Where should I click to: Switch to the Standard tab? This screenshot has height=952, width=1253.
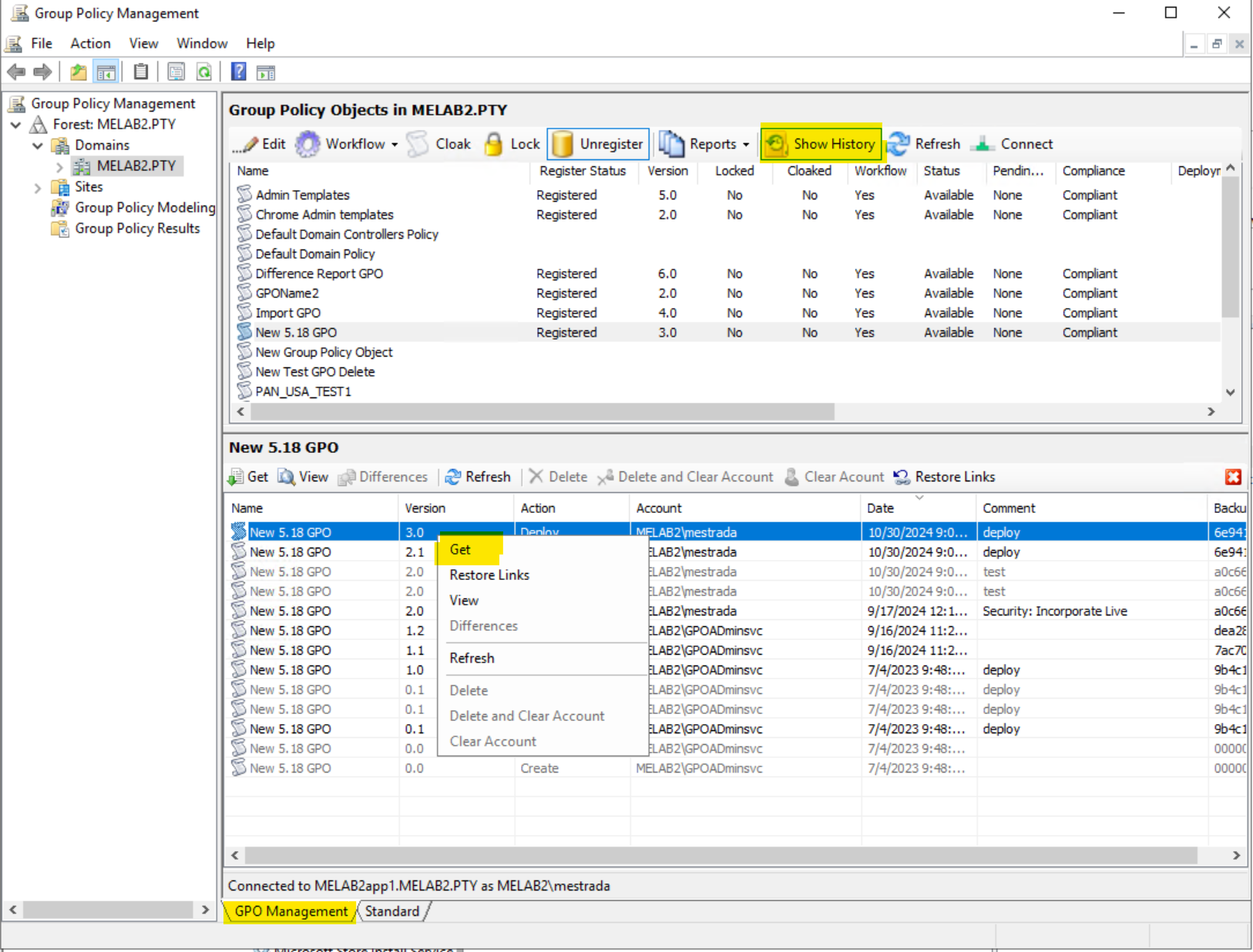coord(392,911)
